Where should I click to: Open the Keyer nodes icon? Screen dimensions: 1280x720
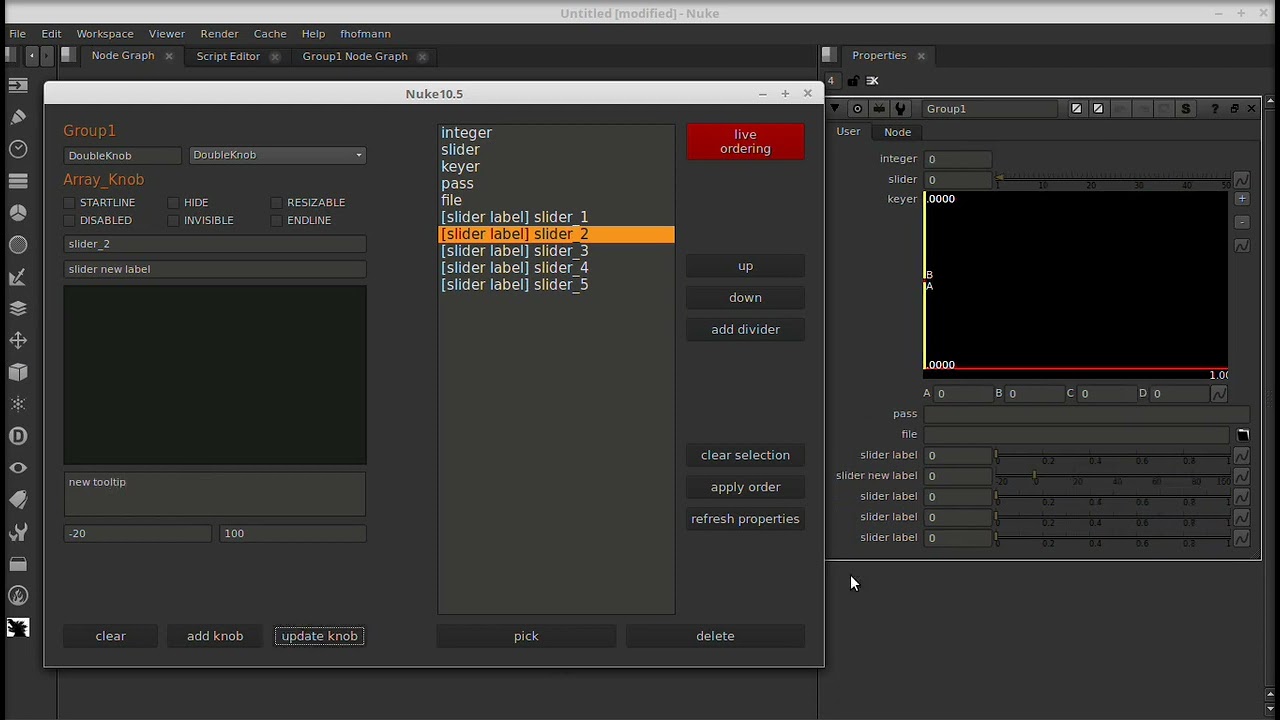pos(17,277)
